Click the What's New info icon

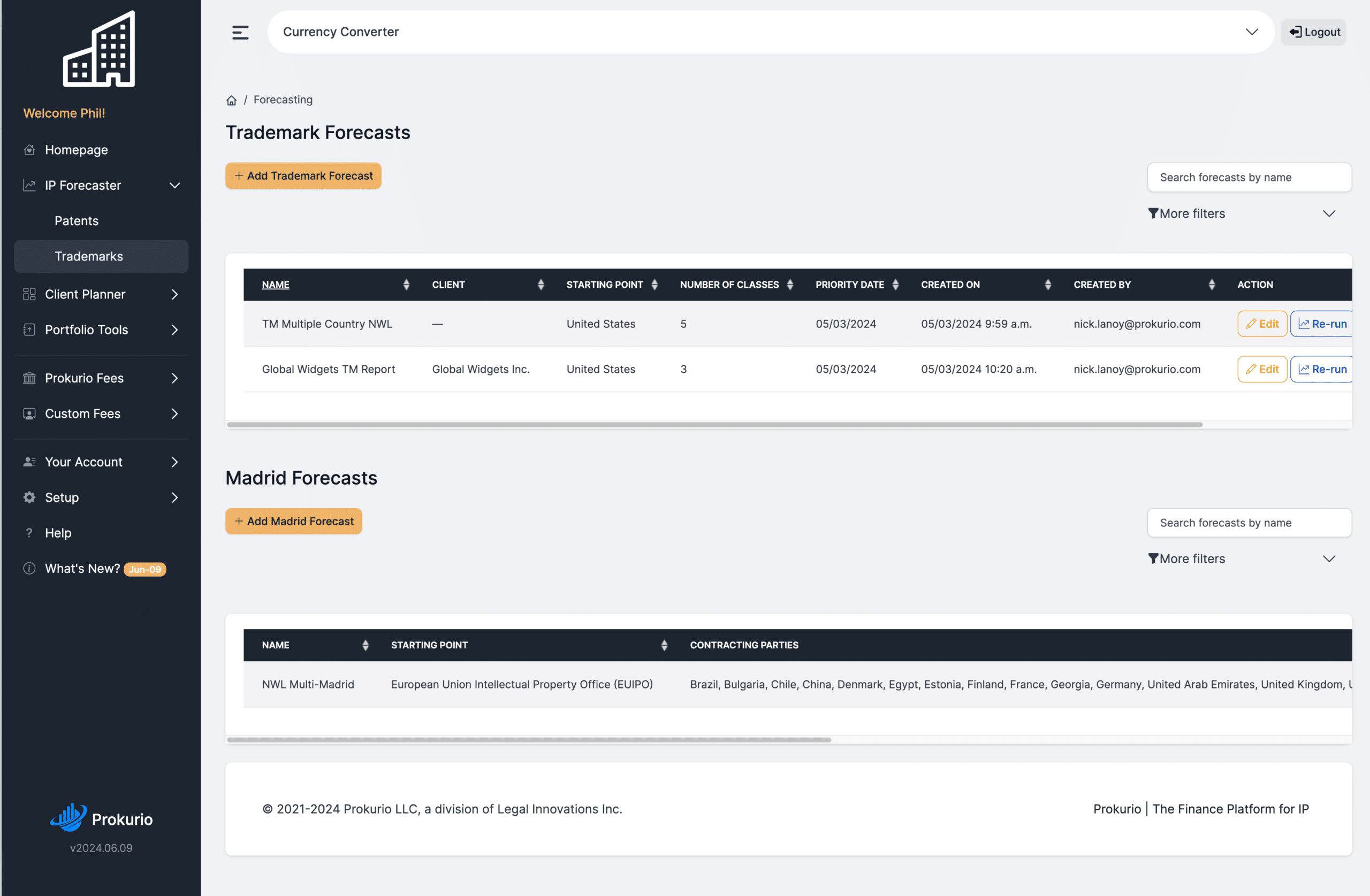coord(29,569)
